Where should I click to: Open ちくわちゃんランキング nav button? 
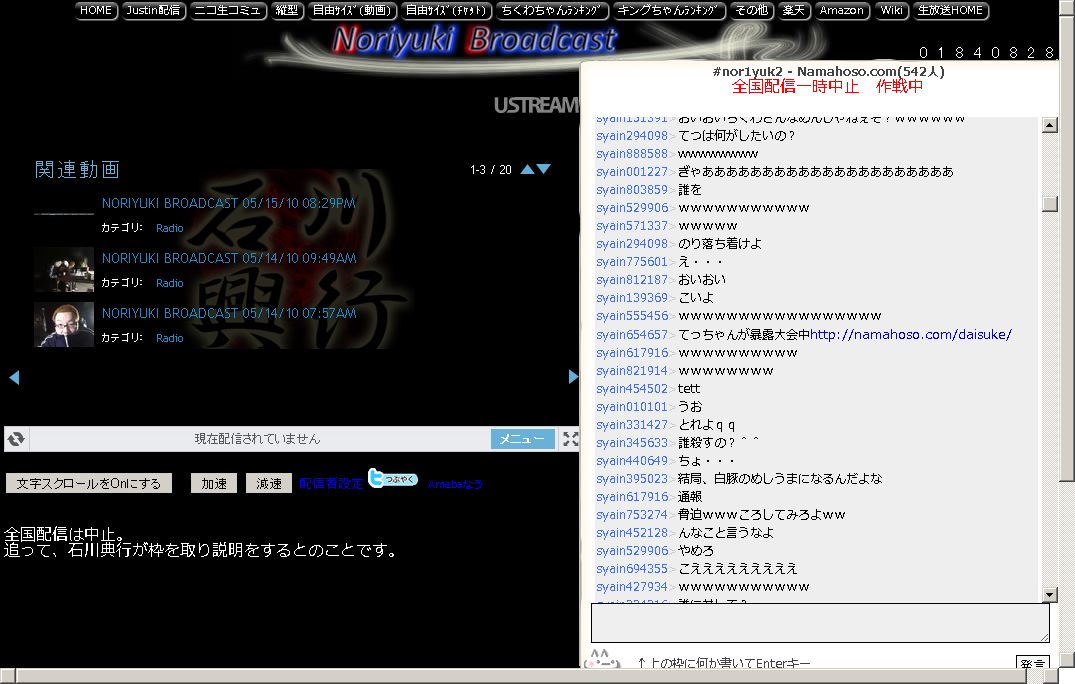point(551,10)
